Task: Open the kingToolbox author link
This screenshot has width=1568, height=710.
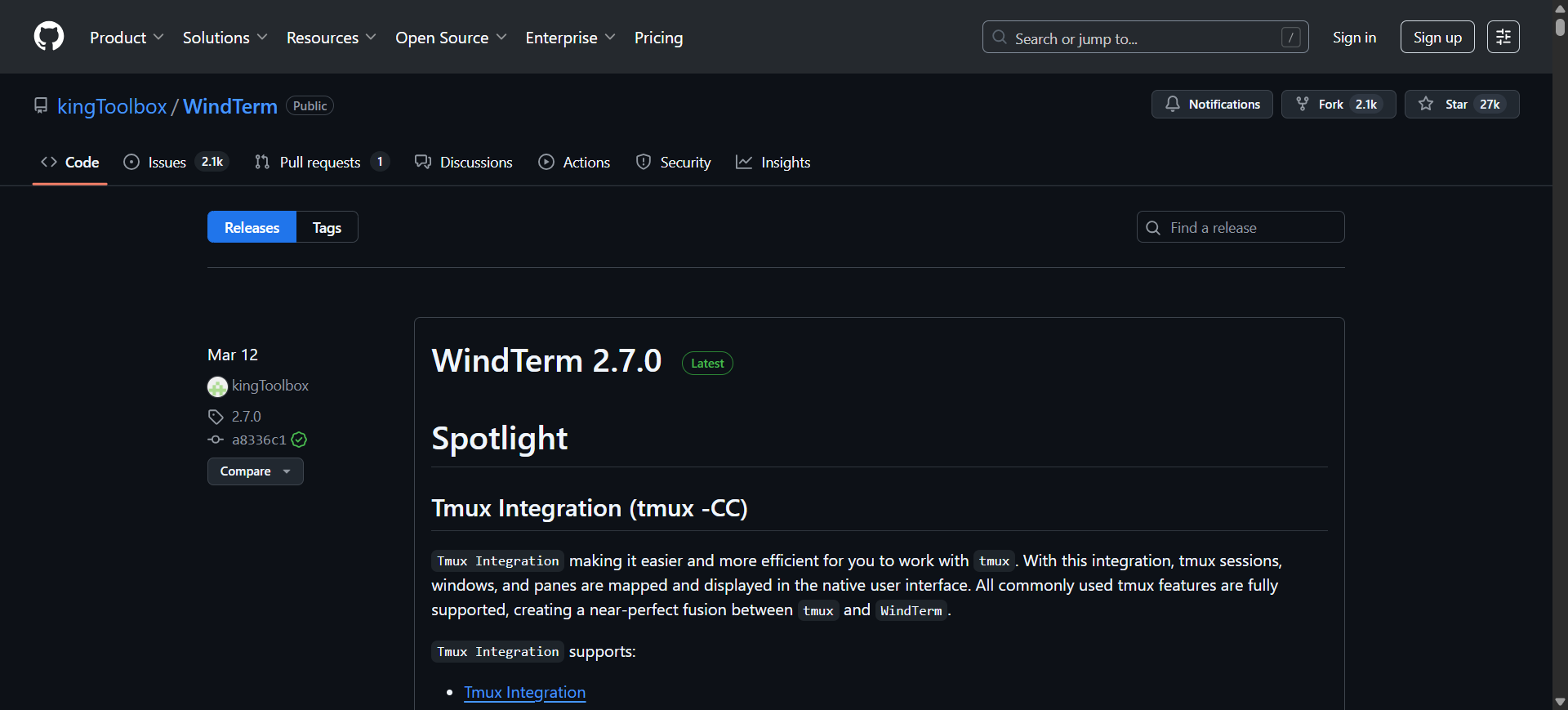Action: [x=270, y=386]
